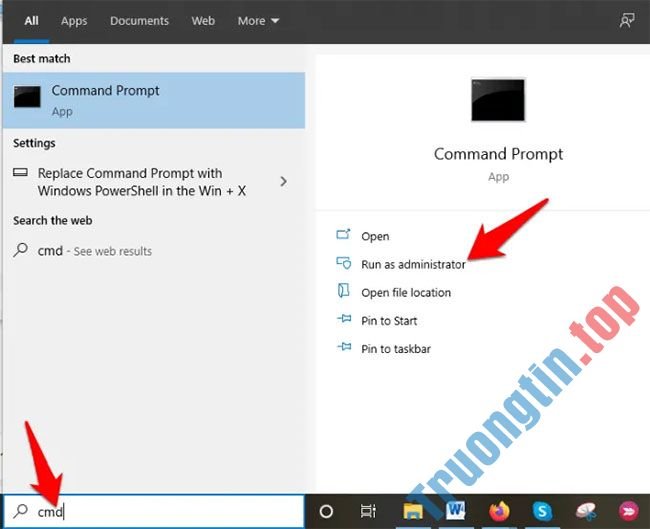Screen dimensions: 650x529
Task: Click the Run as administrator shield icon
Action: pyautogui.click(x=343, y=263)
